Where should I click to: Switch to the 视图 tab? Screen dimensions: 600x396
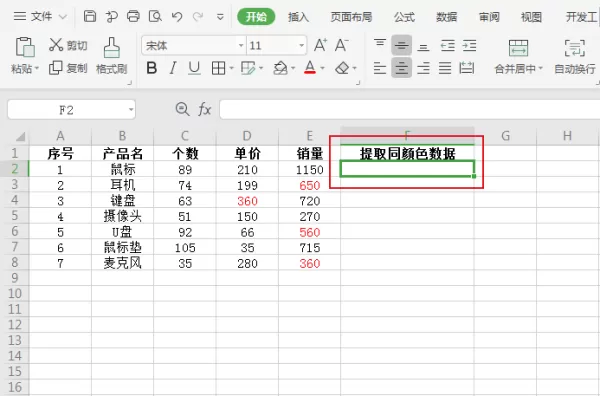[x=532, y=17]
